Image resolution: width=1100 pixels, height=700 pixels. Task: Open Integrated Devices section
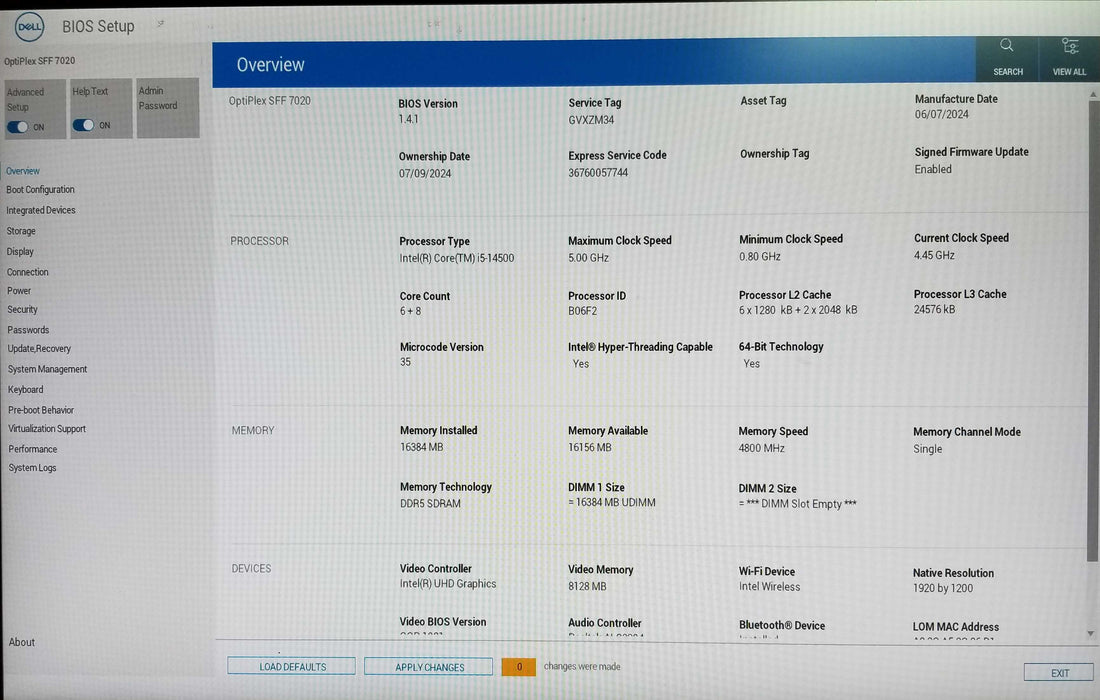pyautogui.click(x=41, y=210)
